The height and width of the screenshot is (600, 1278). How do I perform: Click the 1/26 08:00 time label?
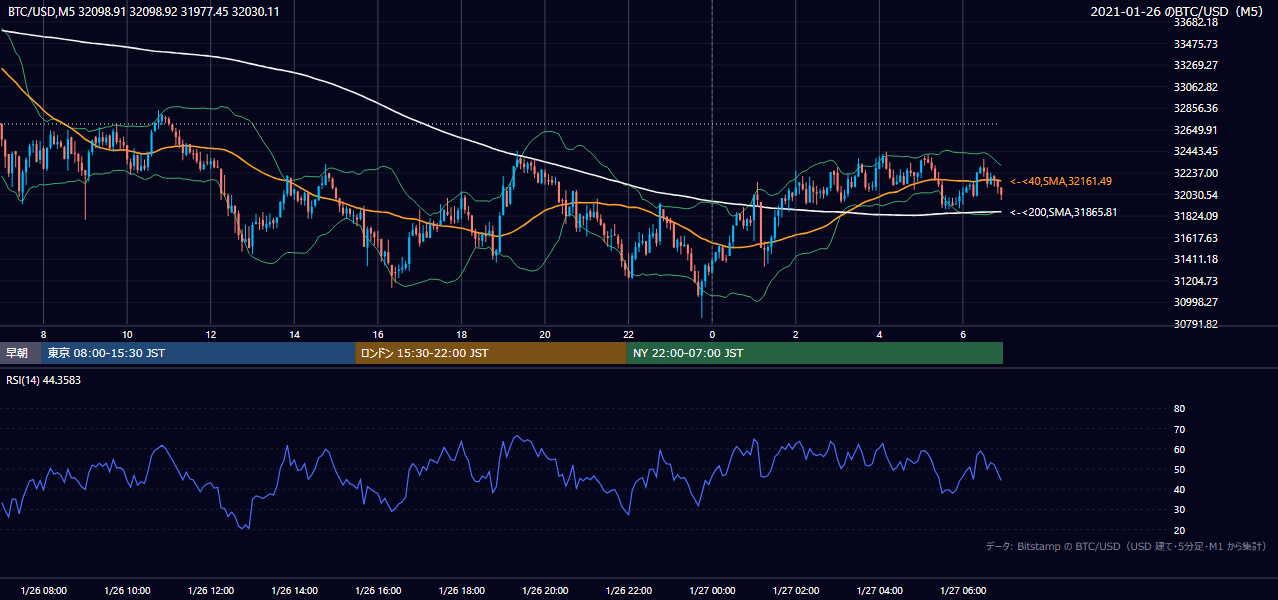click(43, 591)
